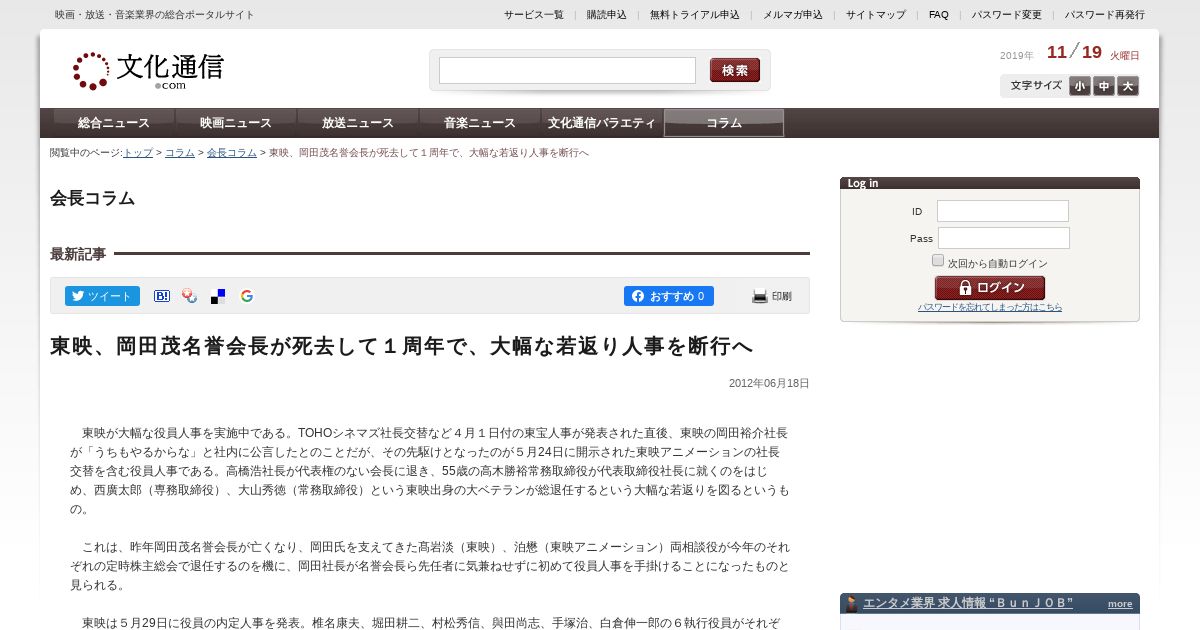The width and height of the screenshot is (1200, 630).
Task: Print the article with the 印刷 icon
Action: click(x=772, y=296)
